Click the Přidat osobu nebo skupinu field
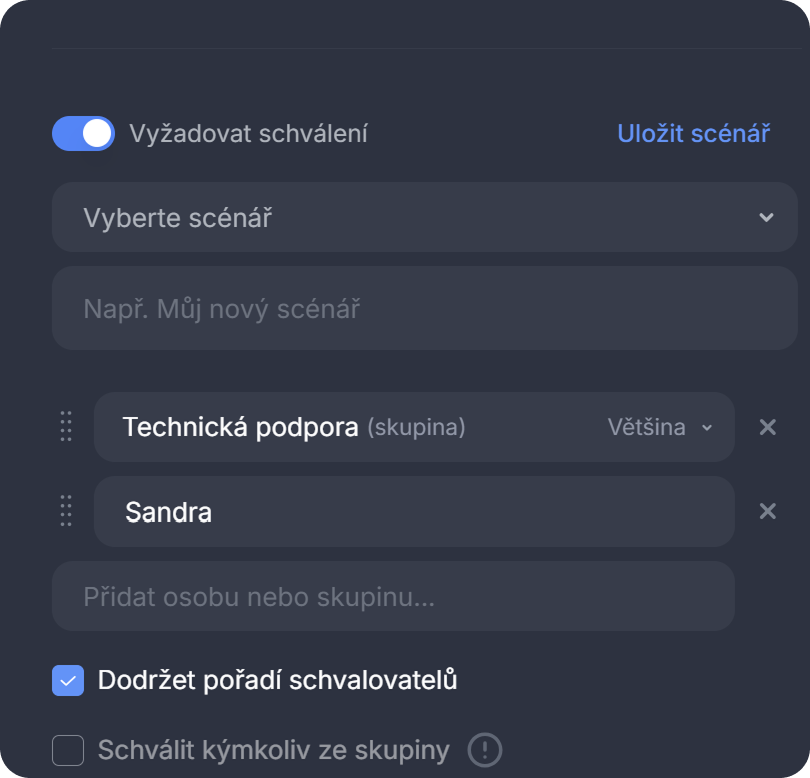810x778 pixels. (393, 597)
